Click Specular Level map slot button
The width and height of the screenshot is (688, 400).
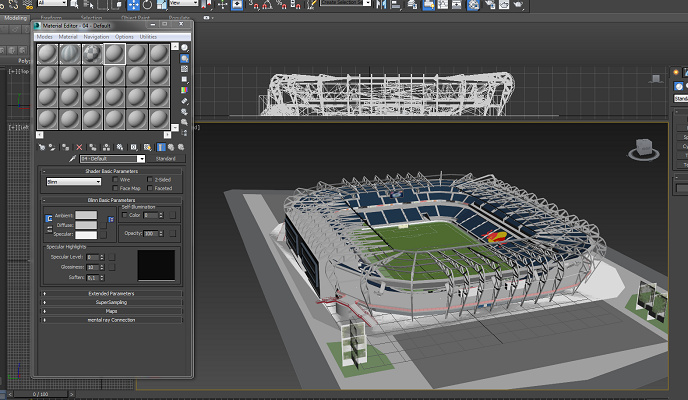pyautogui.click(x=112, y=257)
